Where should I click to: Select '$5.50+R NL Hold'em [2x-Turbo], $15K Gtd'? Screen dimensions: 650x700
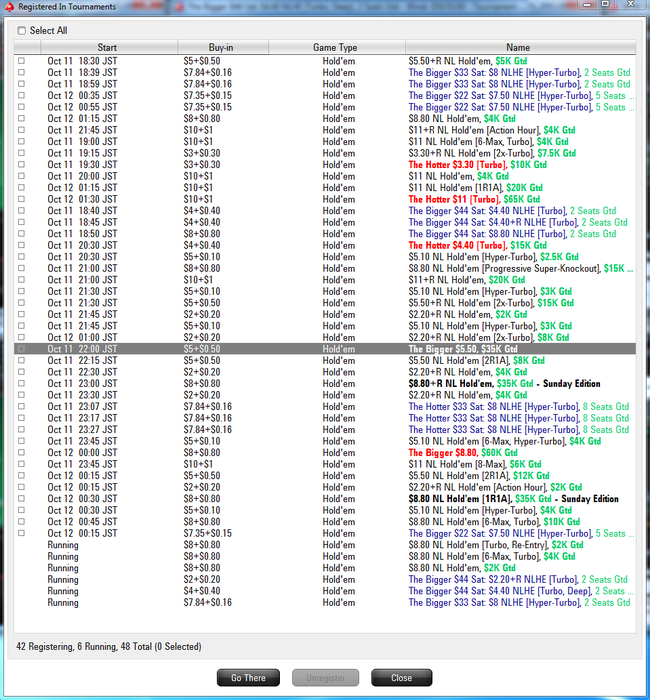pyautogui.click(x=325, y=303)
